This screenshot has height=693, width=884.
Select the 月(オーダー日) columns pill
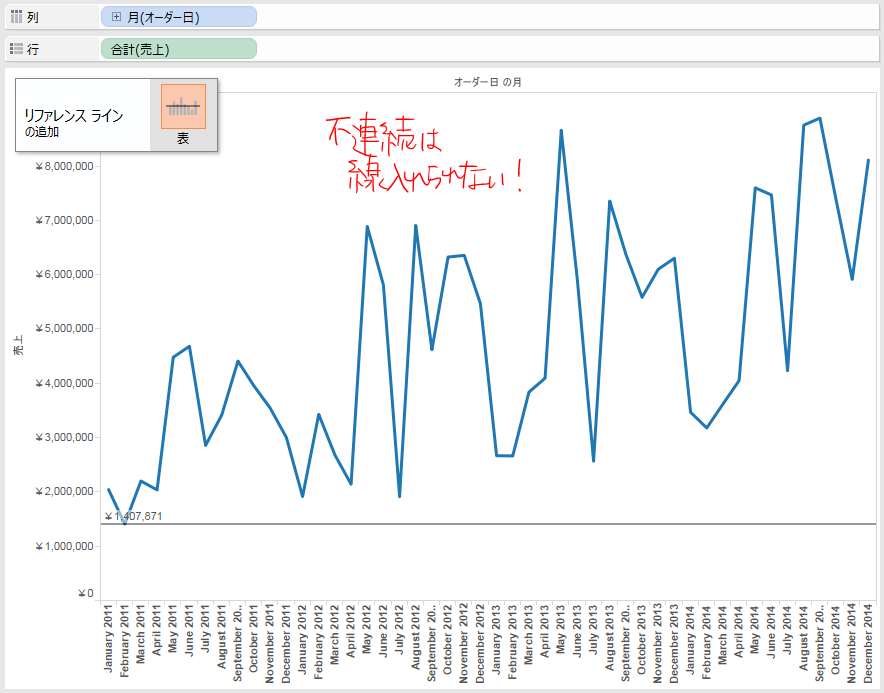[x=179, y=17]
